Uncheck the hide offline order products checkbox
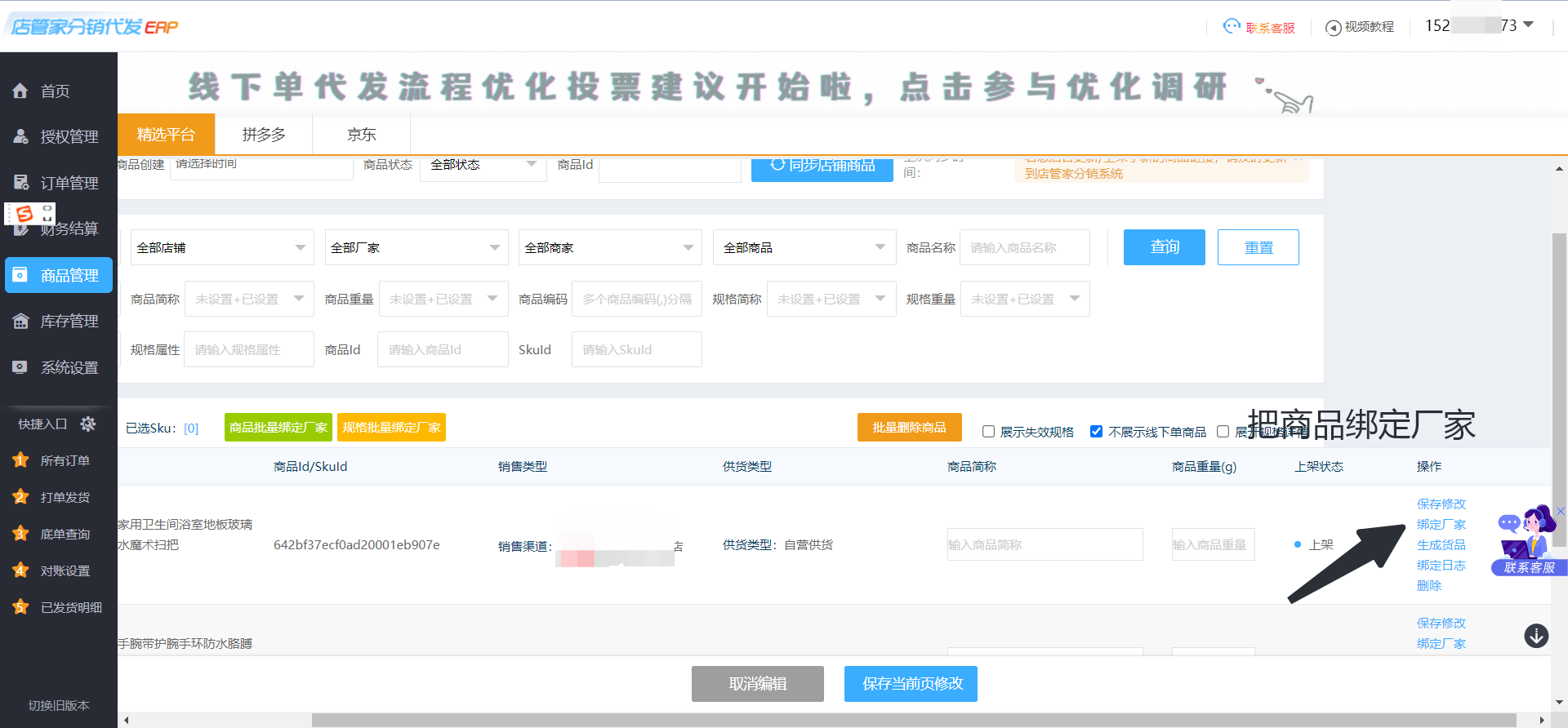Viewport: 1568px width, 728px height. coord(1096,432)
